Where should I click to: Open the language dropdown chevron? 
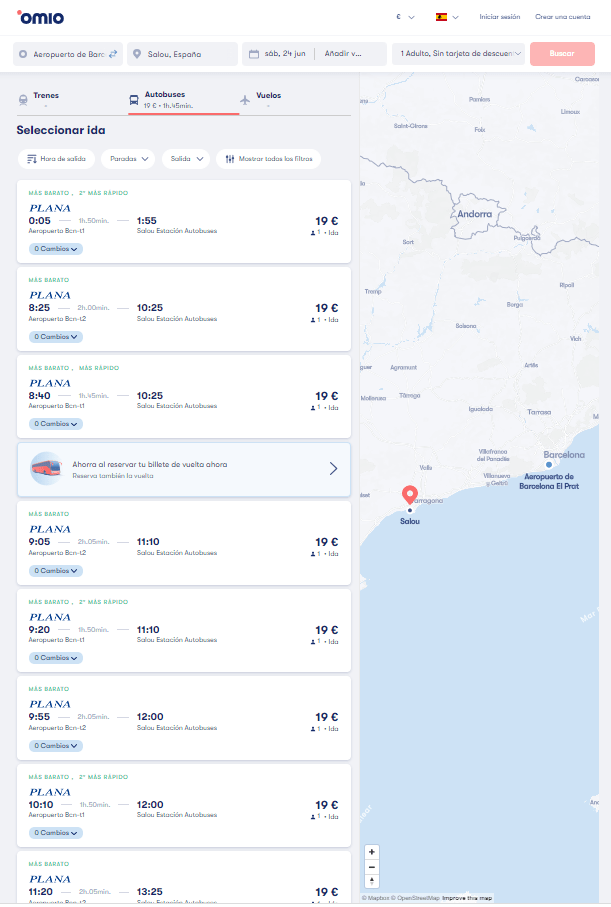[x=455, y=17]
